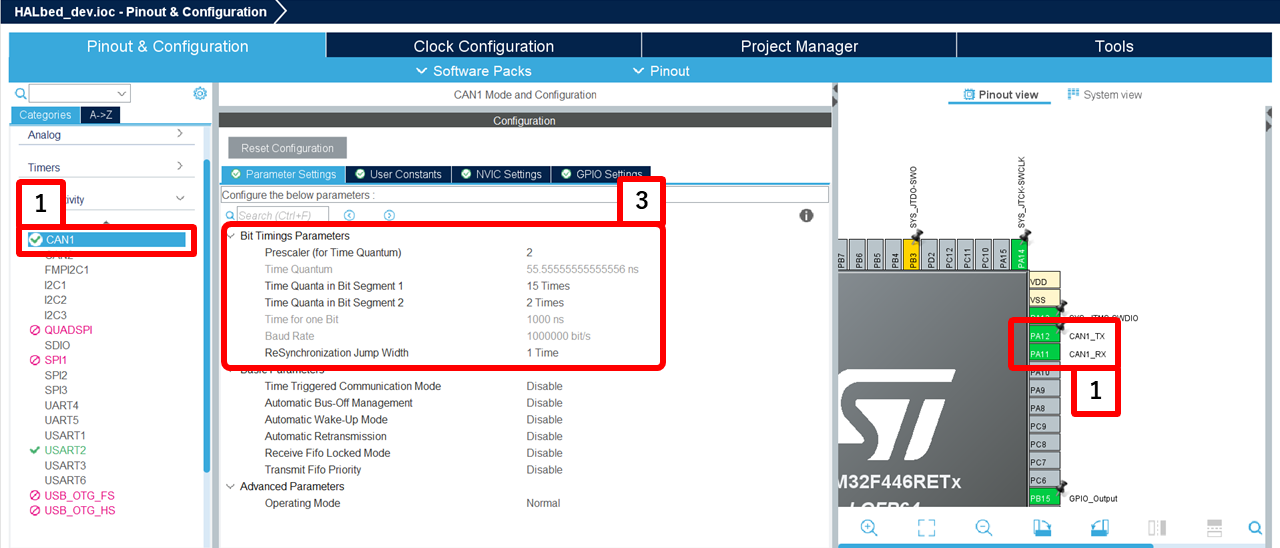Screen dimensions: 1280x548
Task: Collapse the Connectivity category
Action: [x=180, y=198]
